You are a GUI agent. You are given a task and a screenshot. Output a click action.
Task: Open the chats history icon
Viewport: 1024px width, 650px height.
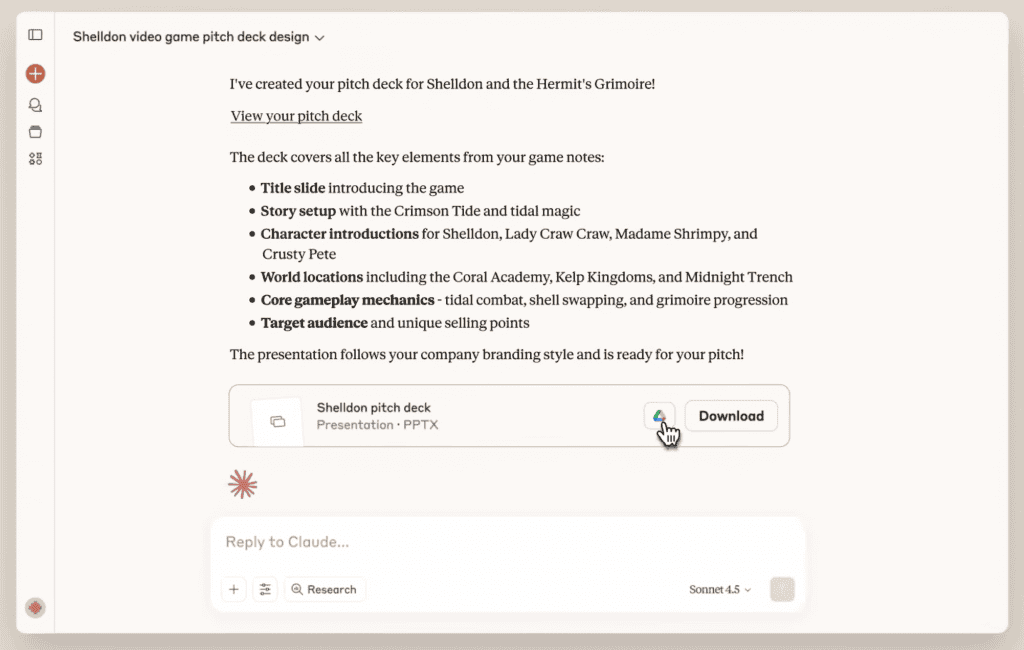coord(35,105)
